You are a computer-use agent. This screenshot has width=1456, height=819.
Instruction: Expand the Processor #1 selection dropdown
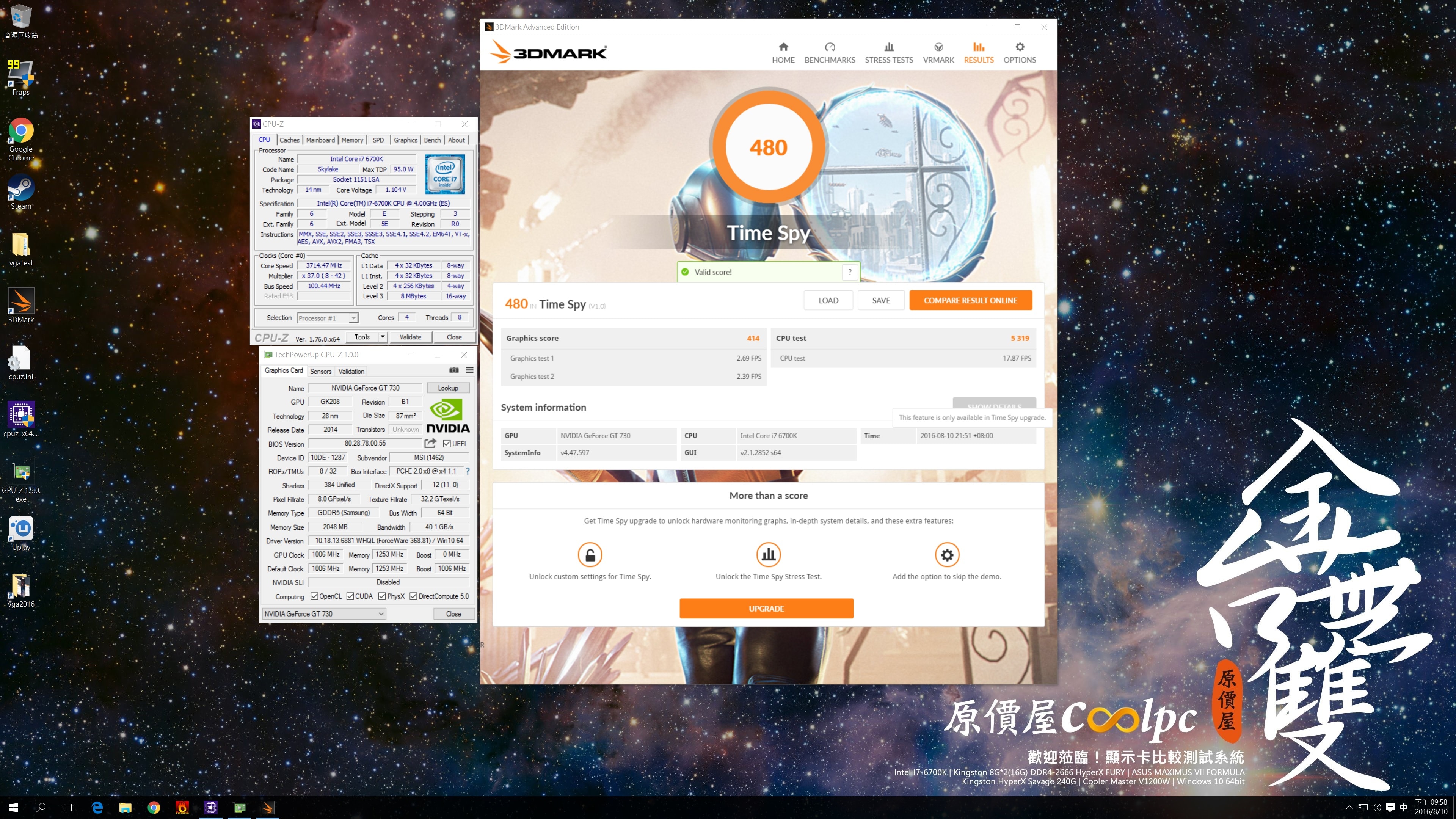pos(353,318)
